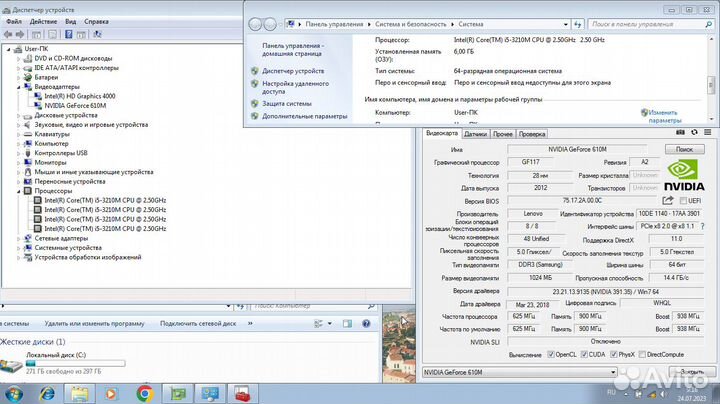The width and height of the screenshot is (720, 404).
Task: Click the Закрыть button in GPU-Z
Action: point(692,372)
